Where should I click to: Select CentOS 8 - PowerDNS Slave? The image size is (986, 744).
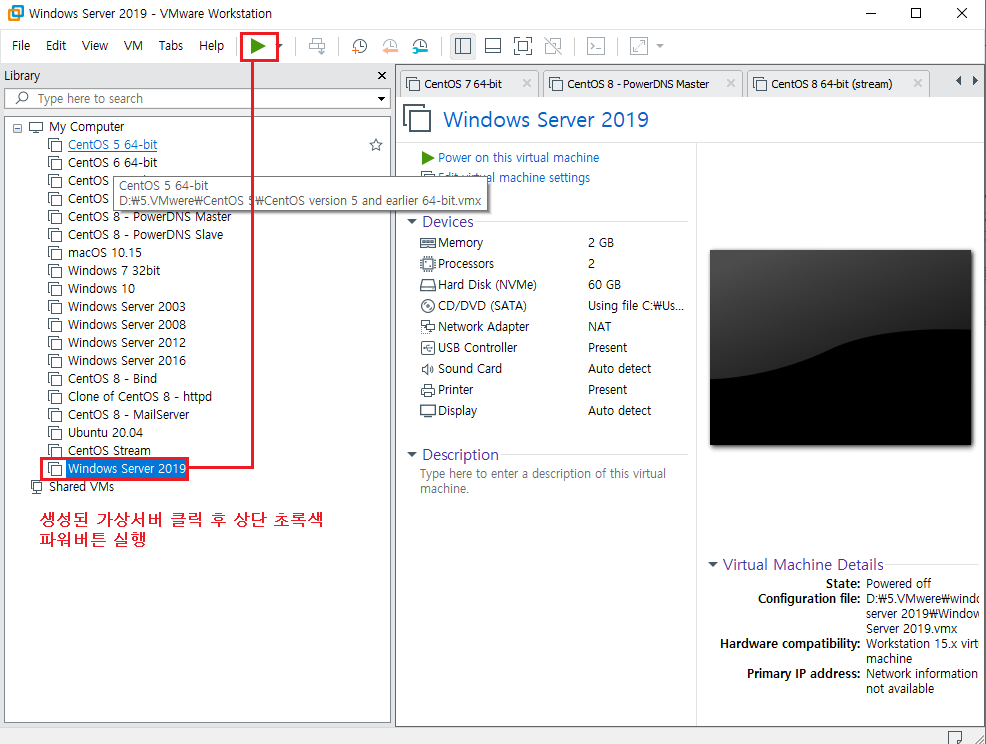[x=145, y=235]
